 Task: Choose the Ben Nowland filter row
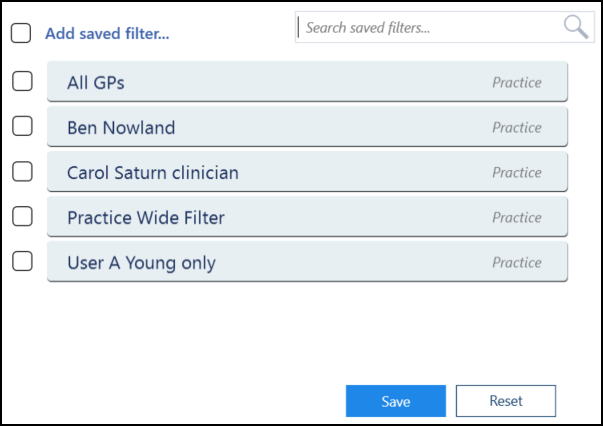click(307, 126)
